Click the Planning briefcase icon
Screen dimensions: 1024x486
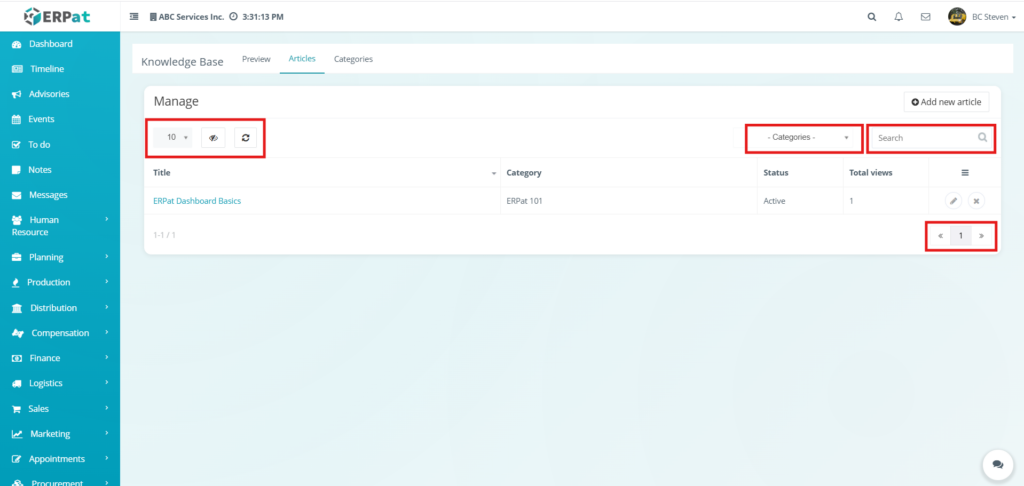coord(17,258)
